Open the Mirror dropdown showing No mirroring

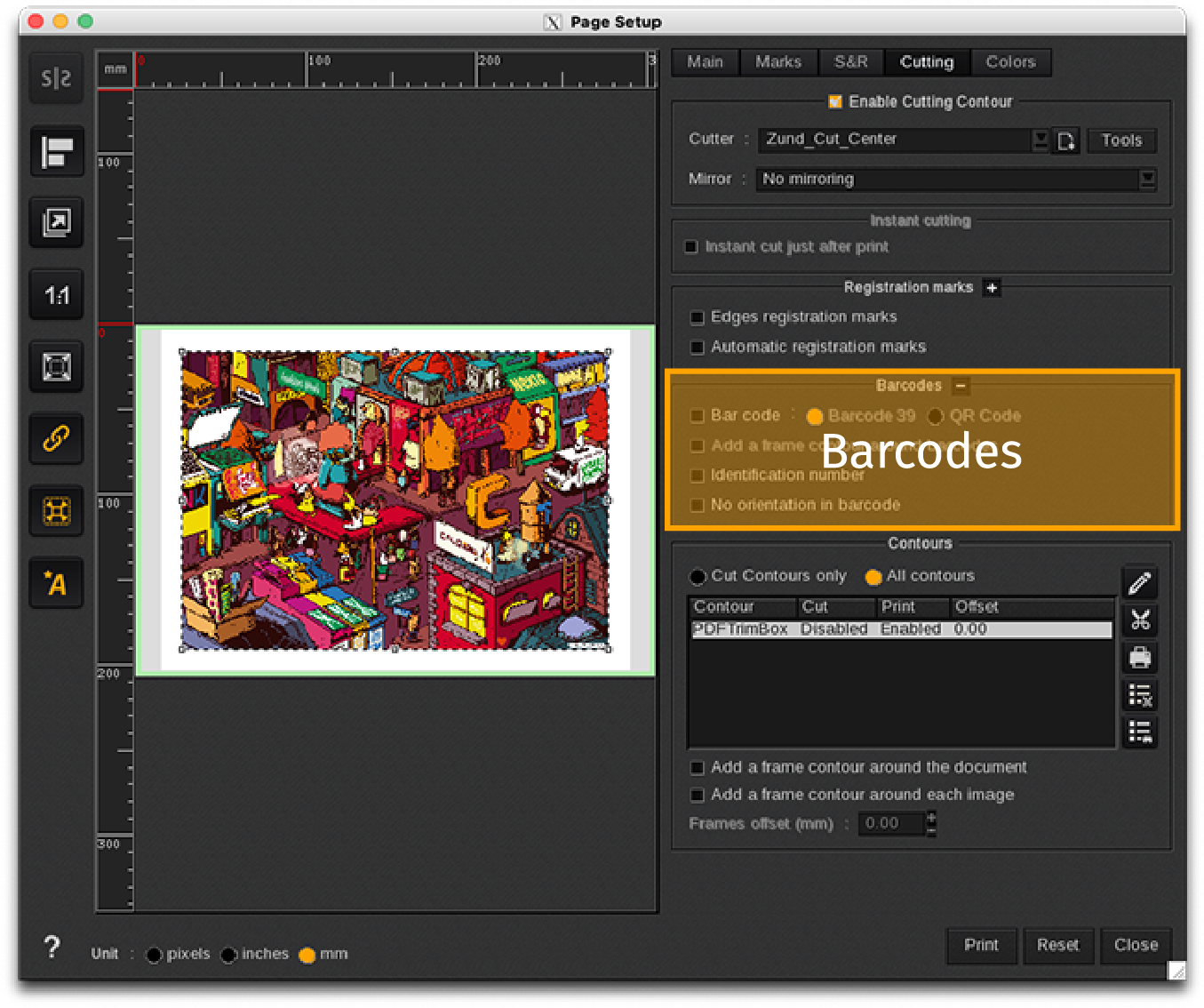(x=1148, y=180)
